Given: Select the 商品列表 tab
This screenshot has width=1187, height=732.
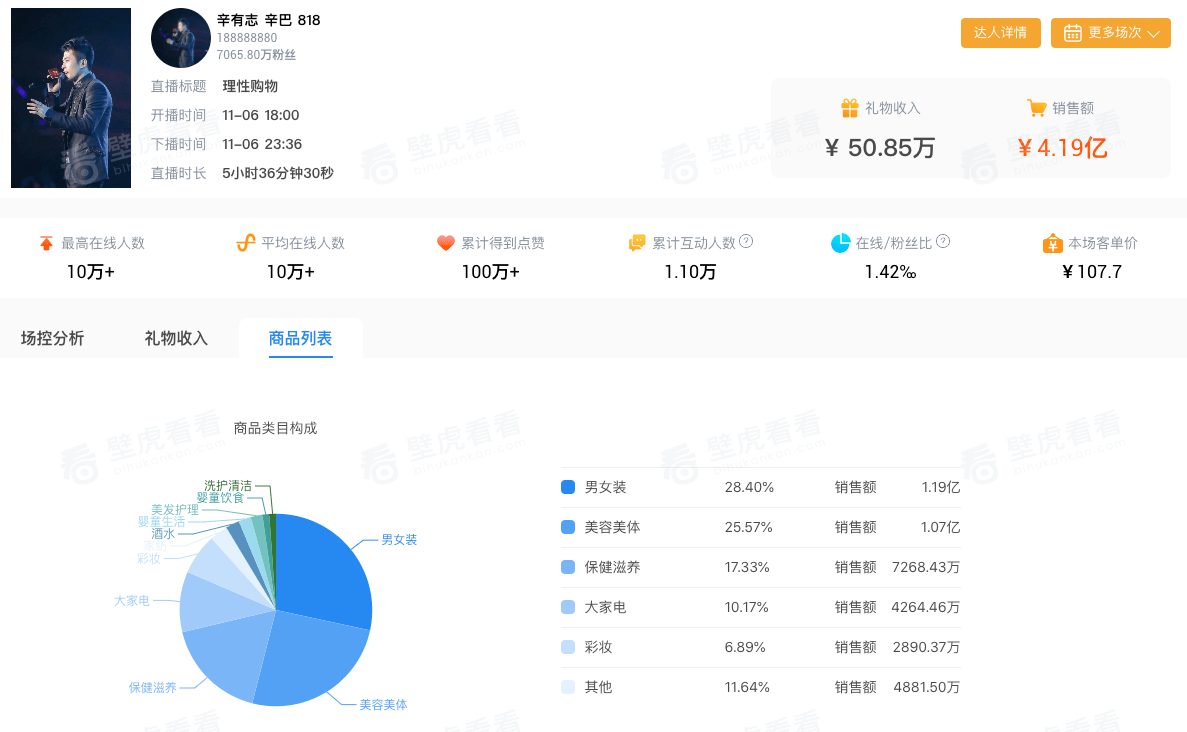Looking at the screenshot, I should [x=300, y=338].
